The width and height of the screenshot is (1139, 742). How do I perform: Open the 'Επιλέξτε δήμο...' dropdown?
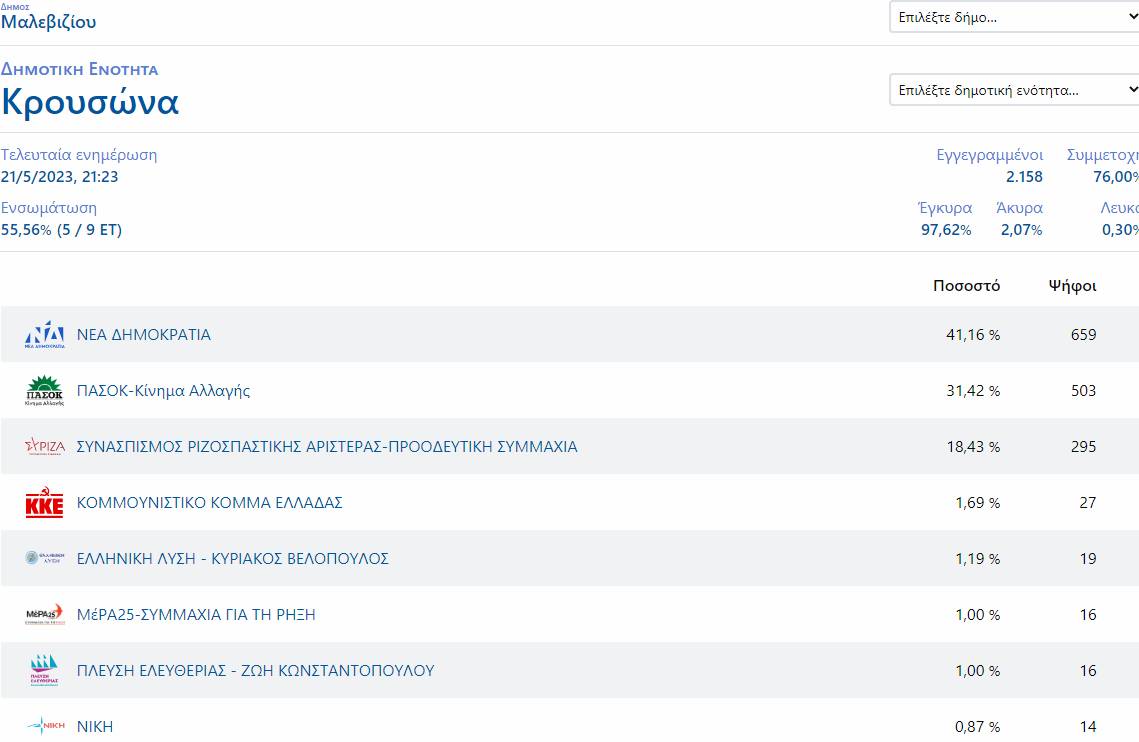point(1014,17)
